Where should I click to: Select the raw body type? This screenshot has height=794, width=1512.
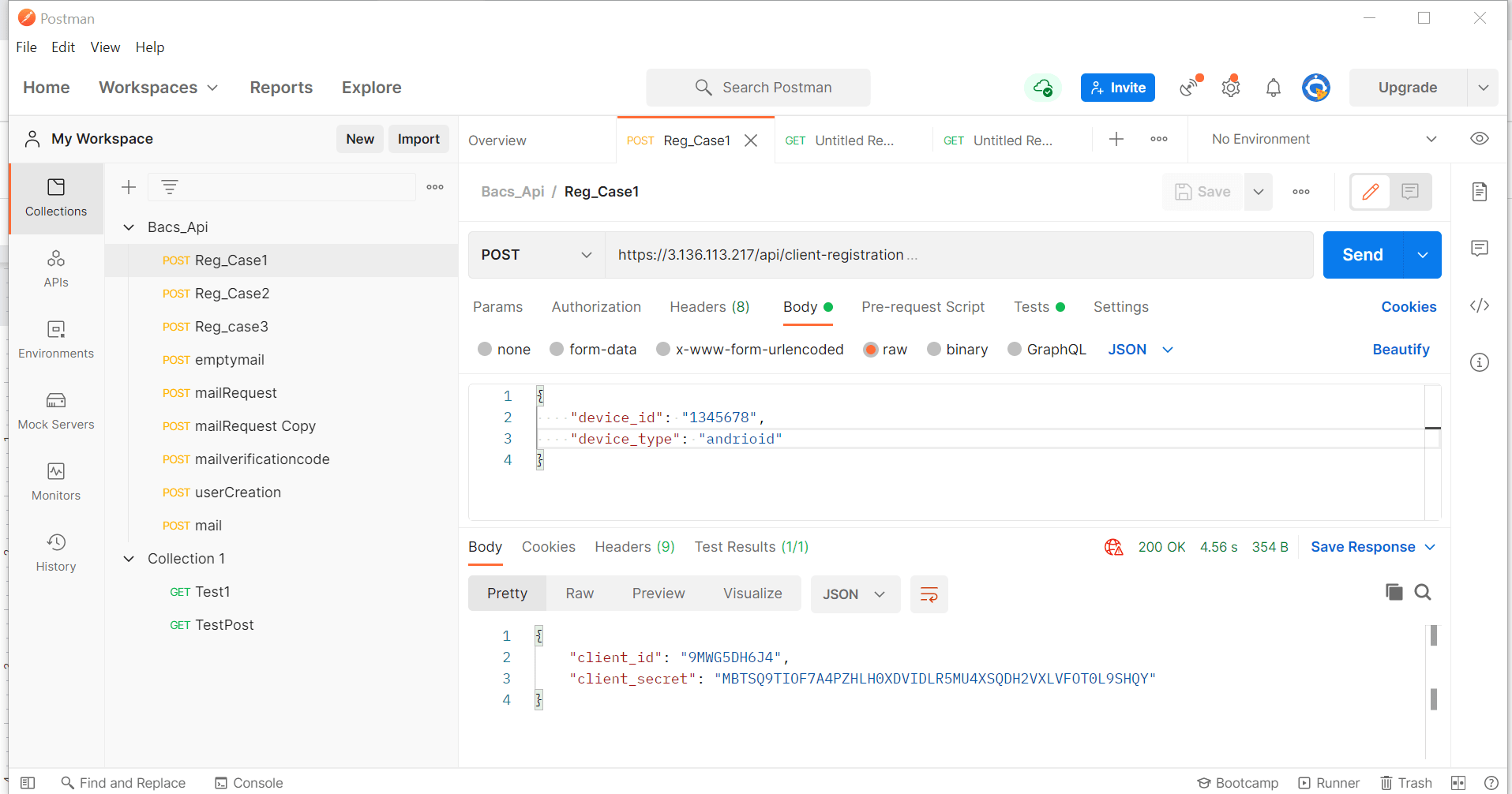[871, 349]
